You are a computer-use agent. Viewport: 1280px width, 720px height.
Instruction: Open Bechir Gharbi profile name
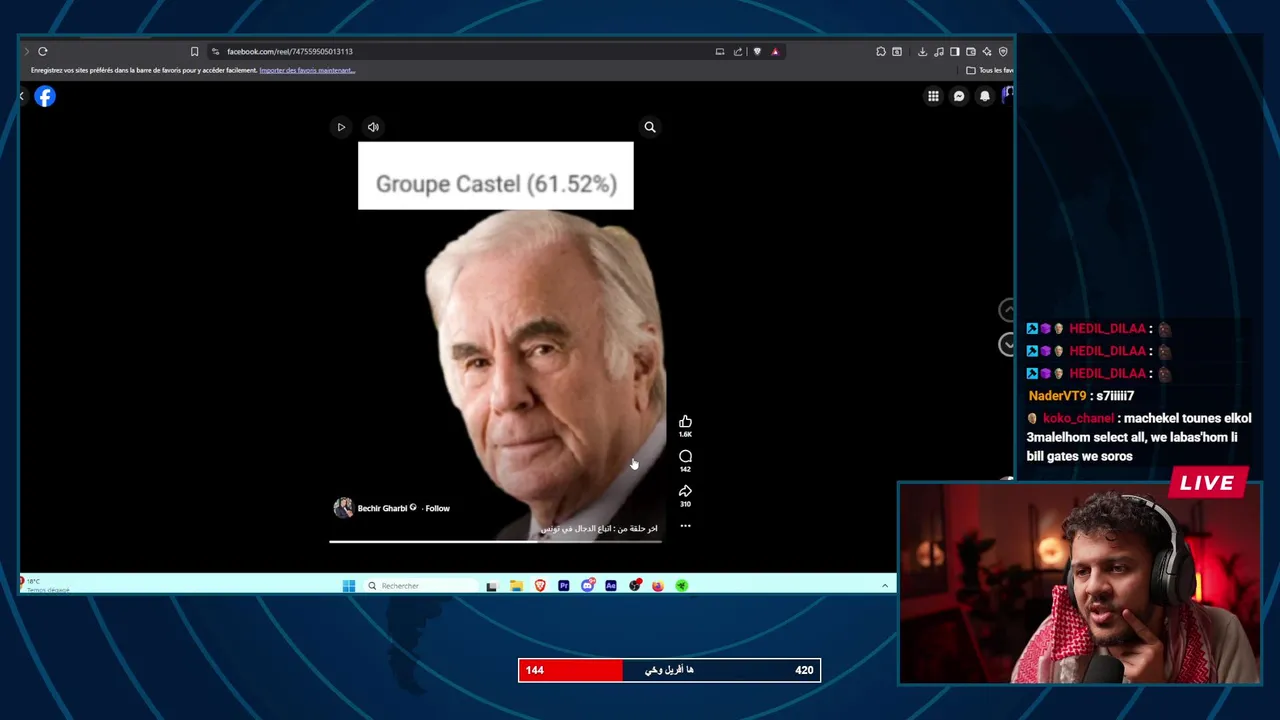(x=382, y=508)
